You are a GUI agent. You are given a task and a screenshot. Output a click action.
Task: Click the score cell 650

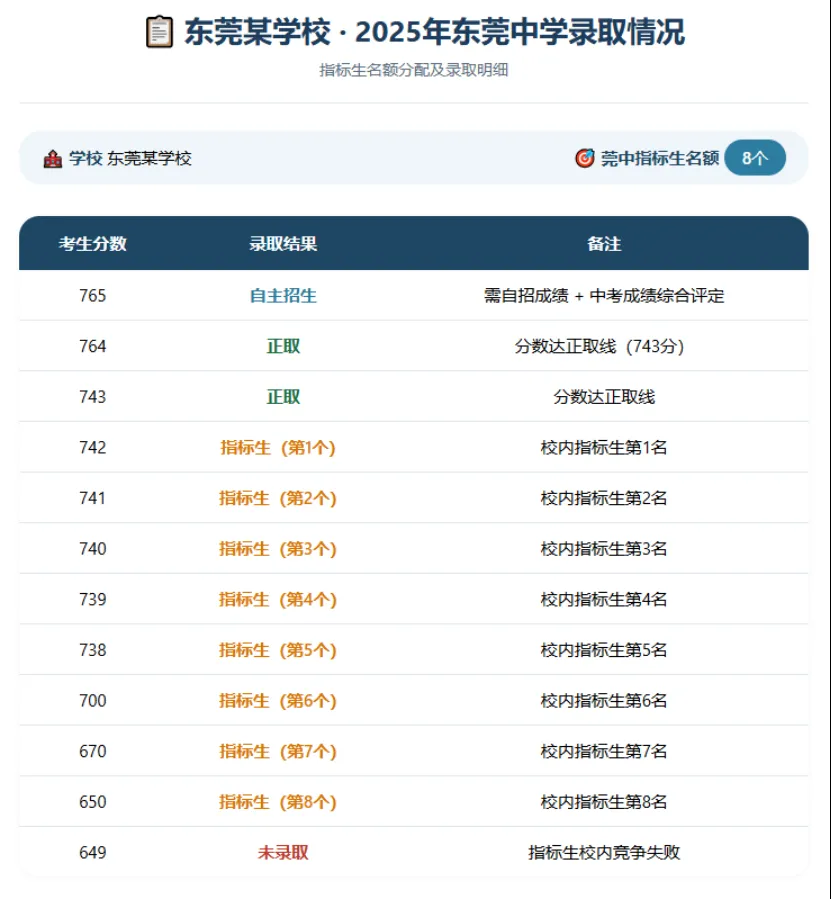click(92, 802)
